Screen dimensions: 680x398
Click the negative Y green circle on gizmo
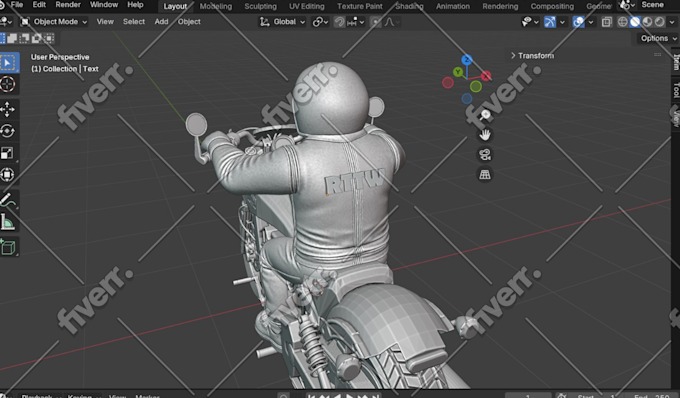(476, 87)
